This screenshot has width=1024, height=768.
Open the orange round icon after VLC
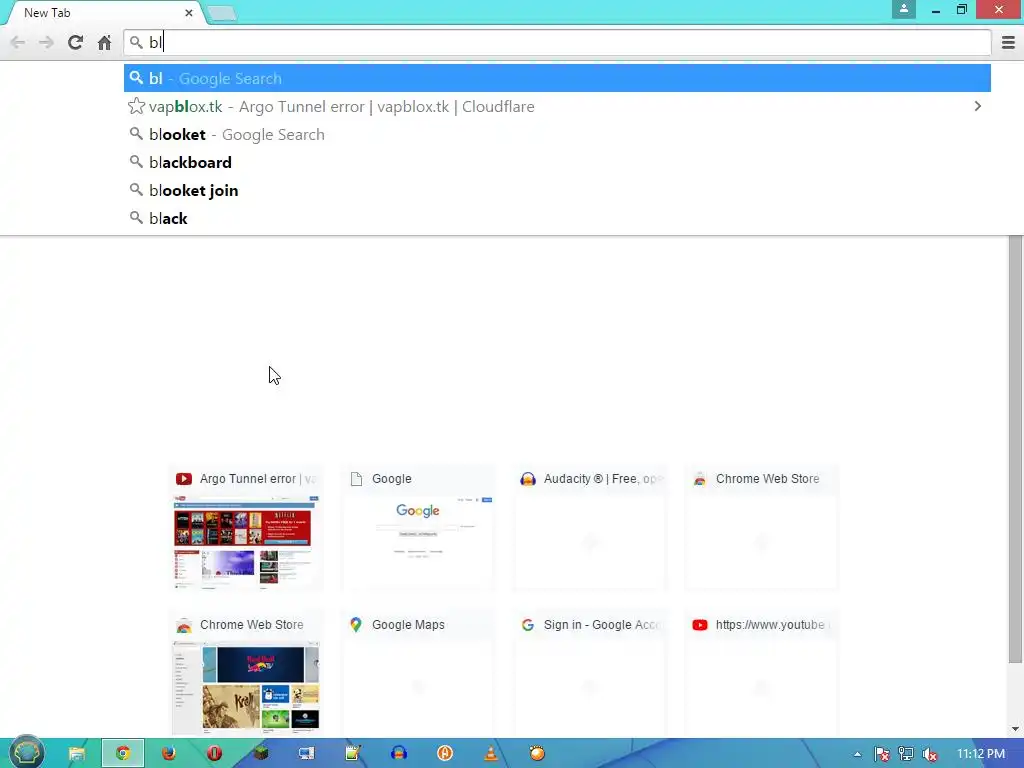pos(537,754)
